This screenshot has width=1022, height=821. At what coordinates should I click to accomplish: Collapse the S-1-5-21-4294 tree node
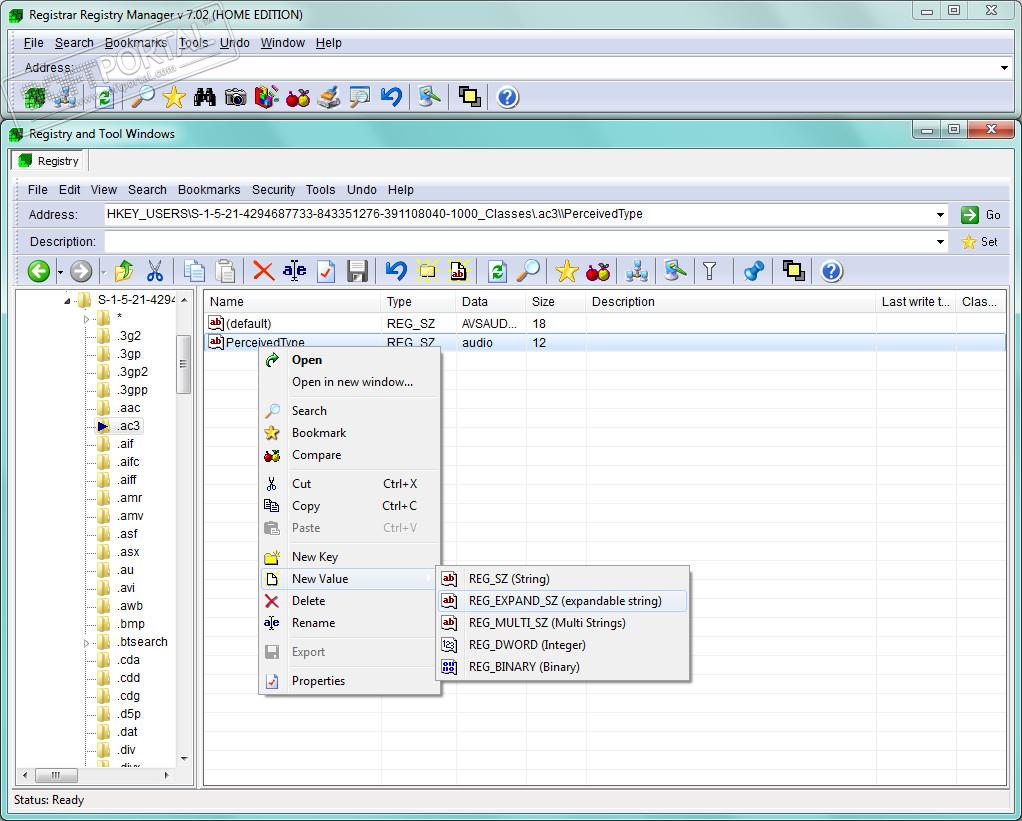pyautogui.click(x=67, y=301)
